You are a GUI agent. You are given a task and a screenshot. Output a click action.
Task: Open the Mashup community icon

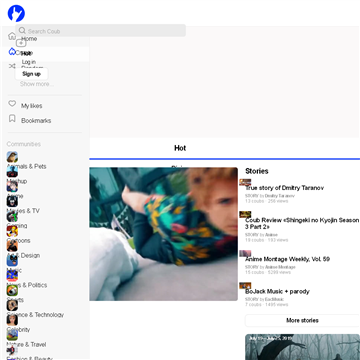tap(12, 172)
